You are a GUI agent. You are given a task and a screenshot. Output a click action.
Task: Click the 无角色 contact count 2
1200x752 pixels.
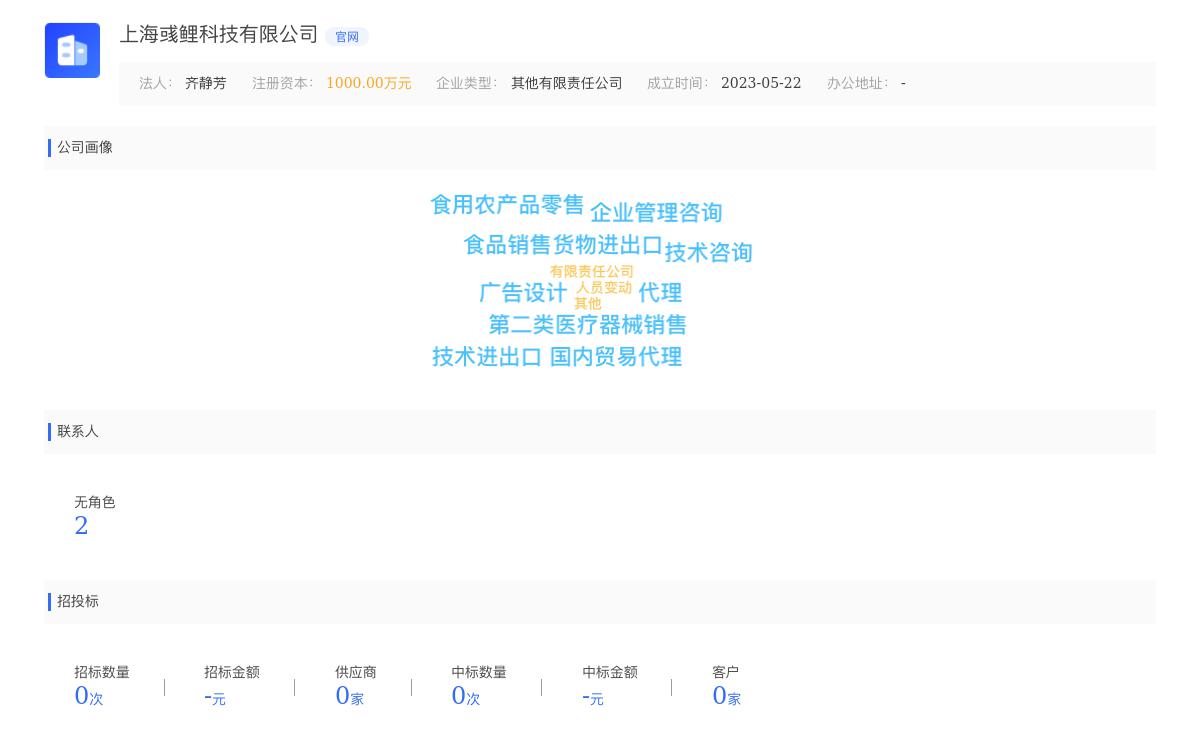(x=82, y=526)
